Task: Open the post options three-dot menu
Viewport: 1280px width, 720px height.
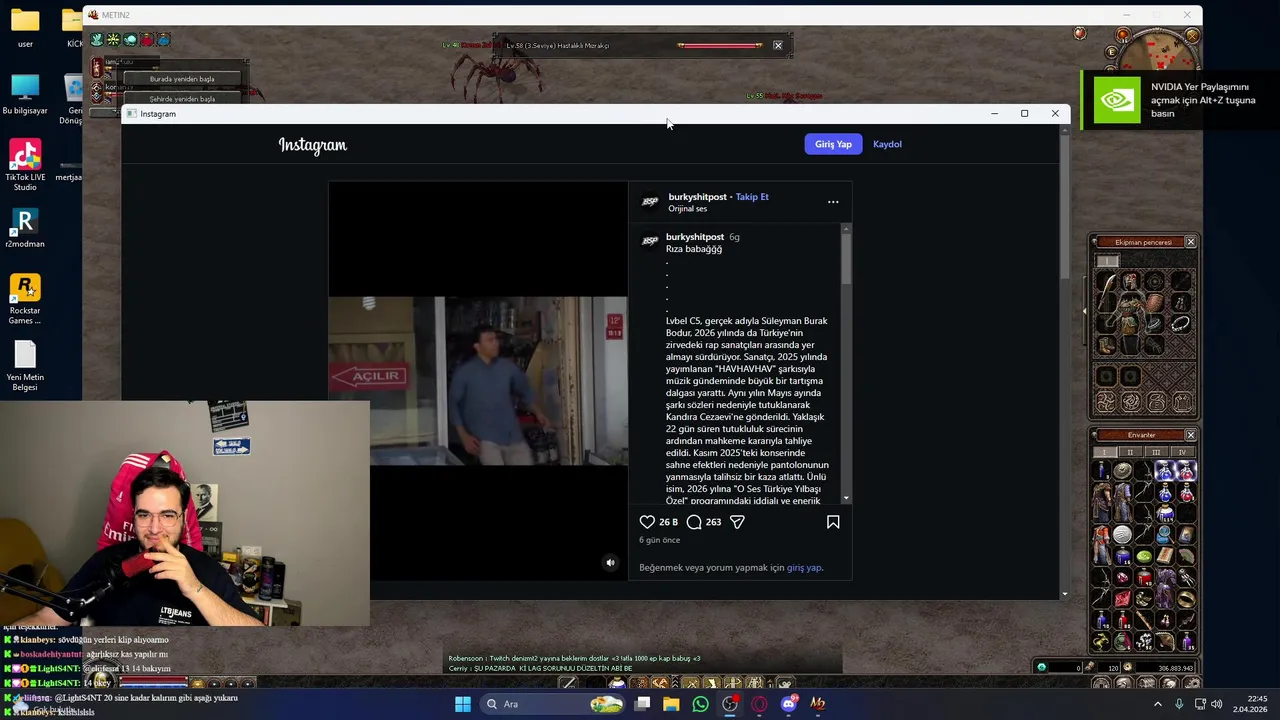Action: tap(833, 202)
